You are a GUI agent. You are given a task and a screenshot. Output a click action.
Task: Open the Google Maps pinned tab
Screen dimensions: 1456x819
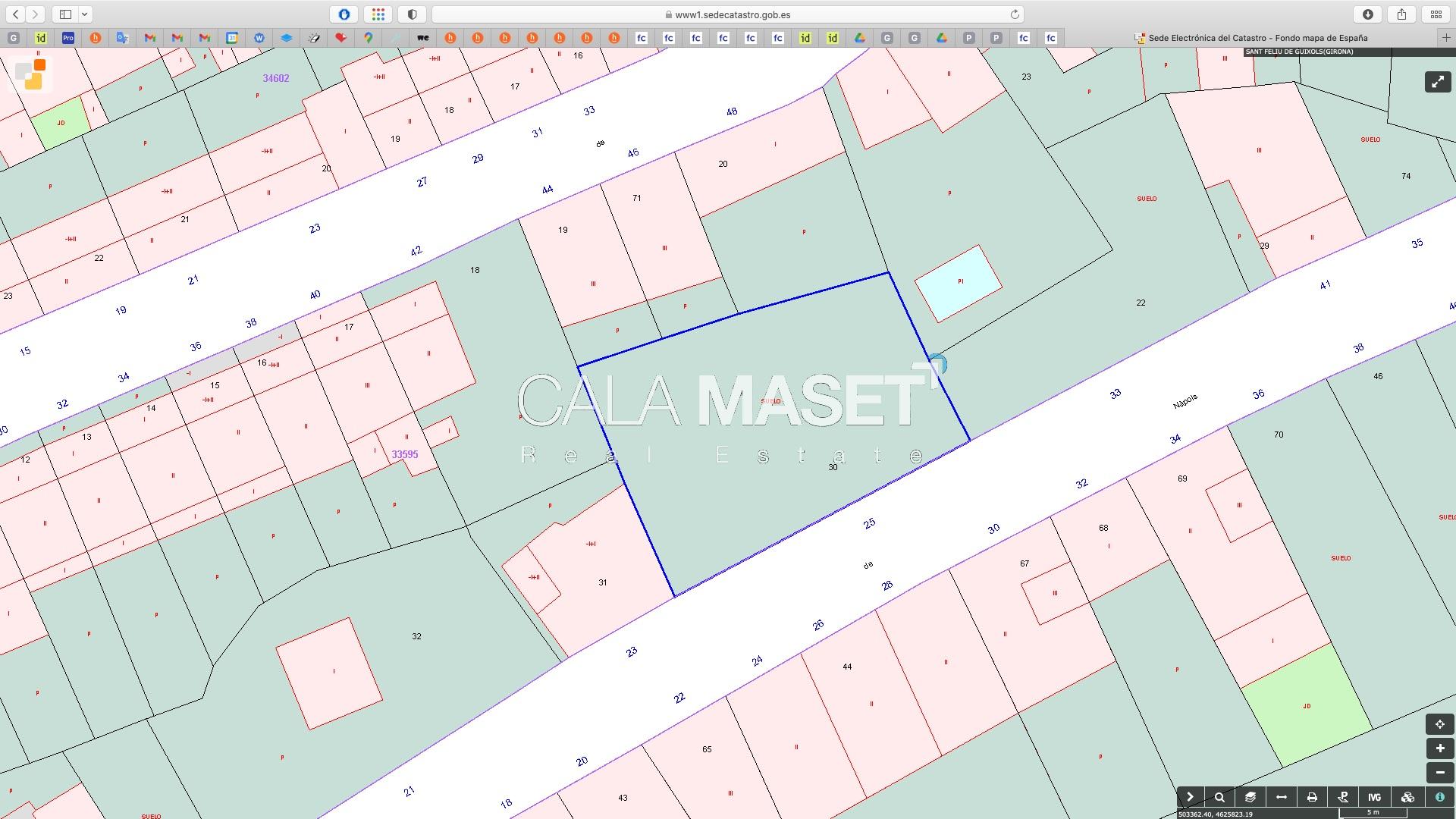pos(369,38)
